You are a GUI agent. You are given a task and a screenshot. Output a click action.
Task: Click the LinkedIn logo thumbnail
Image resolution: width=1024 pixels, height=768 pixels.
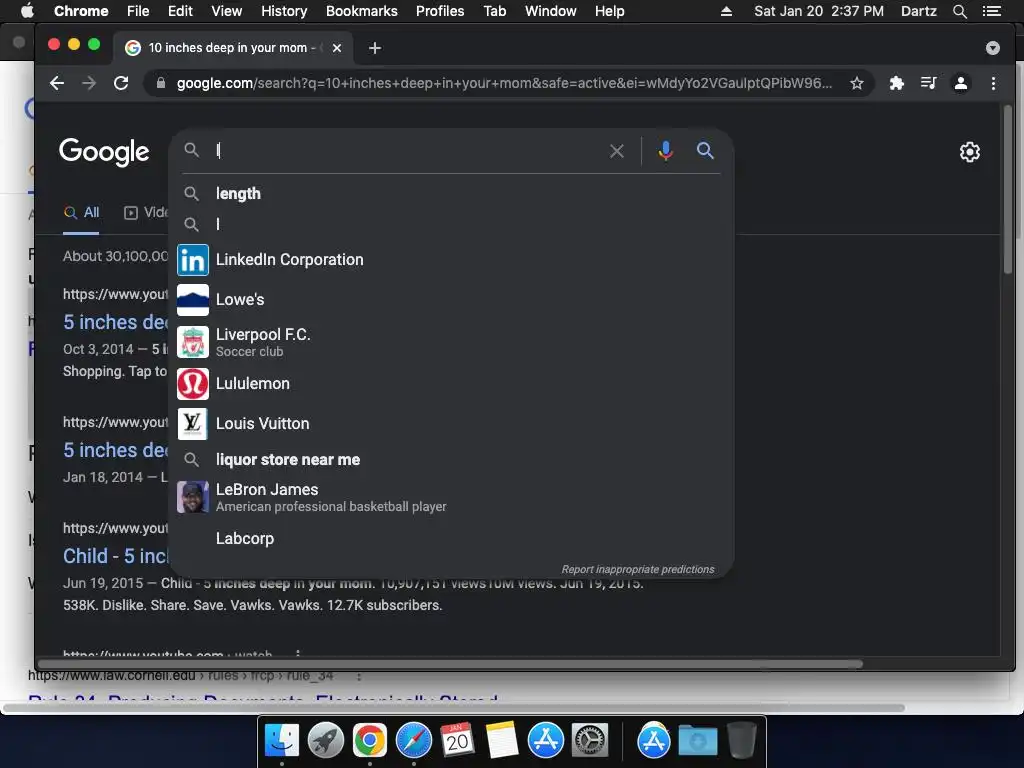coord(193,260)
